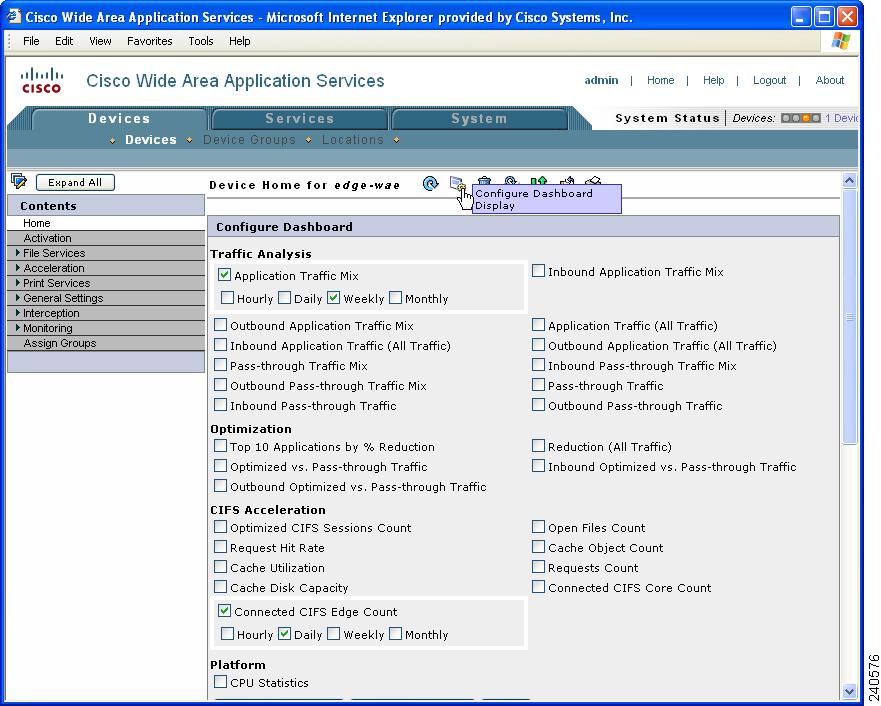Check Monthly under Connected CIFS Edge Count
This screenshot has width=881, height=706.
[x=396, y=634]
